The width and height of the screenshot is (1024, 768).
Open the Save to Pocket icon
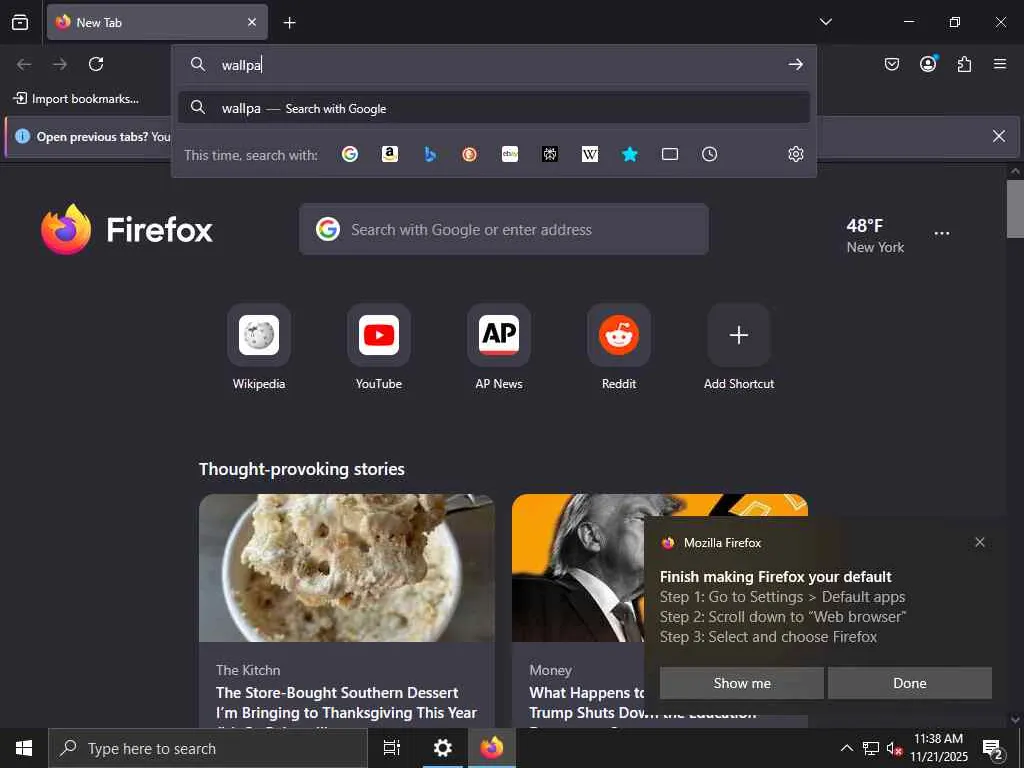pos(891,64)
